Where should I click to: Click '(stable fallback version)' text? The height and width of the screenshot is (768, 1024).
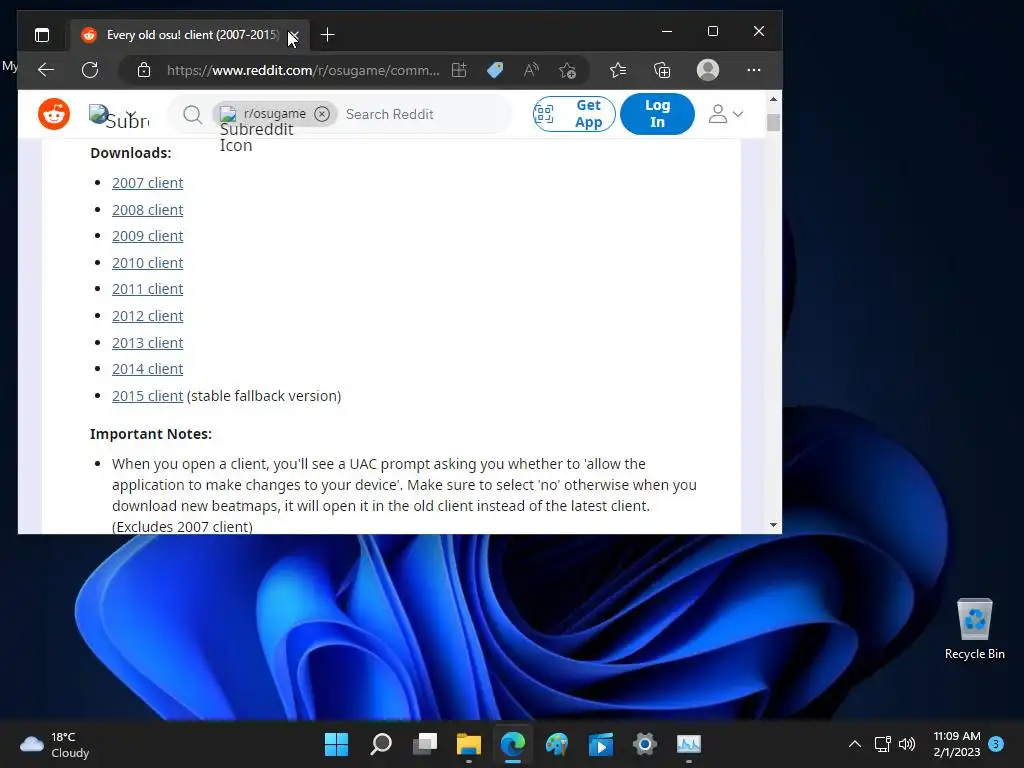tap(264, 396)
